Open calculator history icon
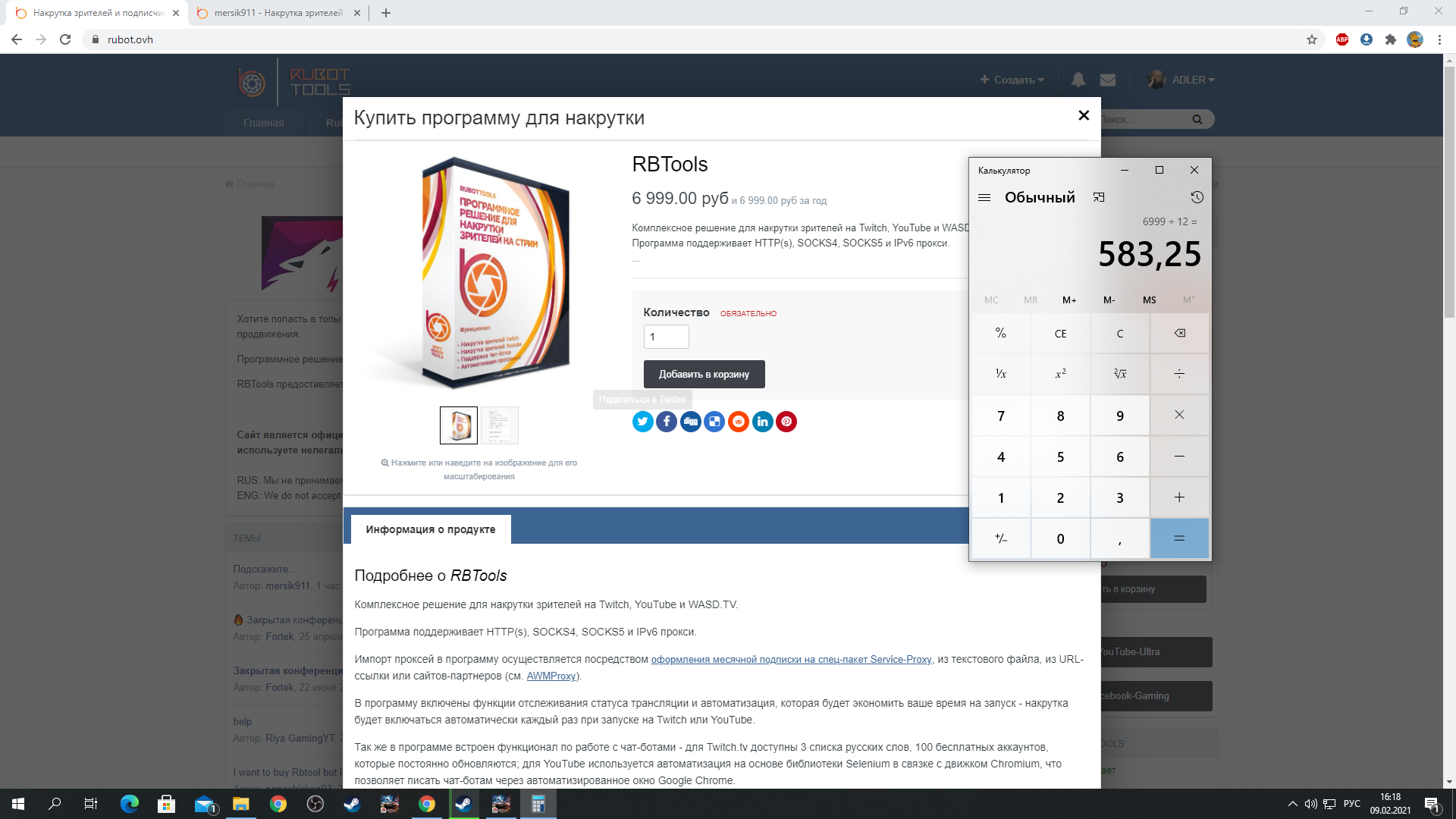Screen dimensions: 1456x819 [1197, 197]
